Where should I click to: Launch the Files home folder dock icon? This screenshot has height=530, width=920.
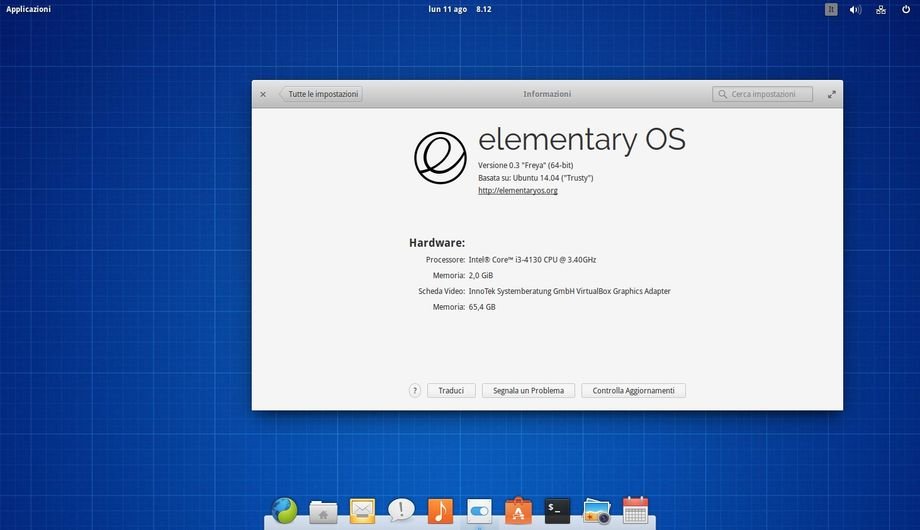323,512
